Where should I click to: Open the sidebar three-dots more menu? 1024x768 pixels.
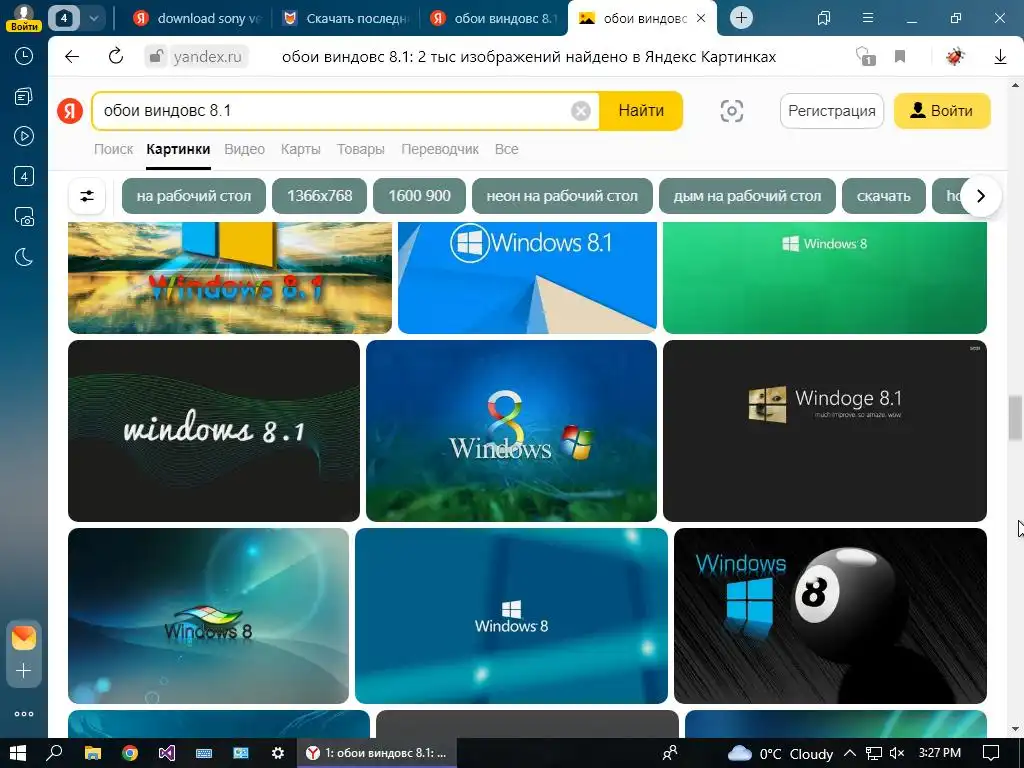pos(24,714)
